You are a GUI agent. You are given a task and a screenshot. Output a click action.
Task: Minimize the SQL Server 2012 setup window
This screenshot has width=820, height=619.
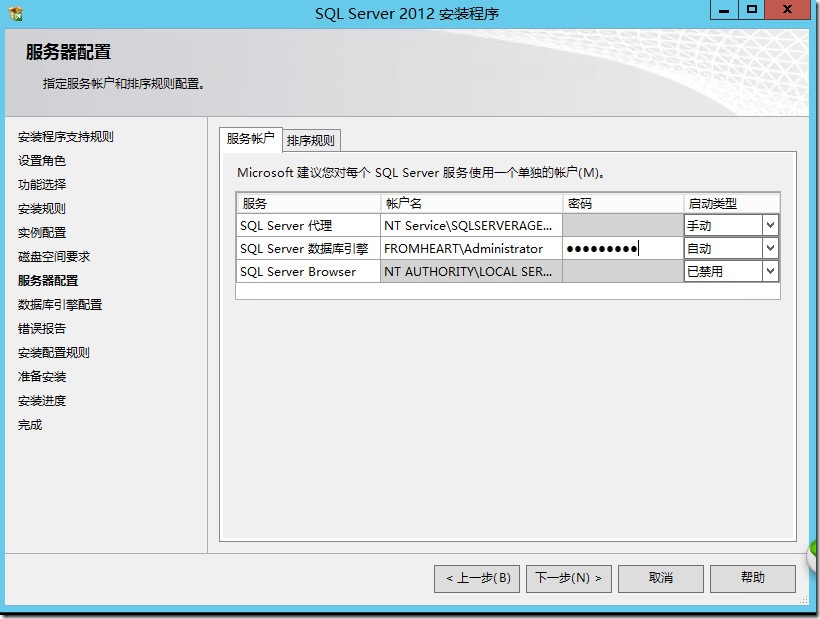click(724, 10)
